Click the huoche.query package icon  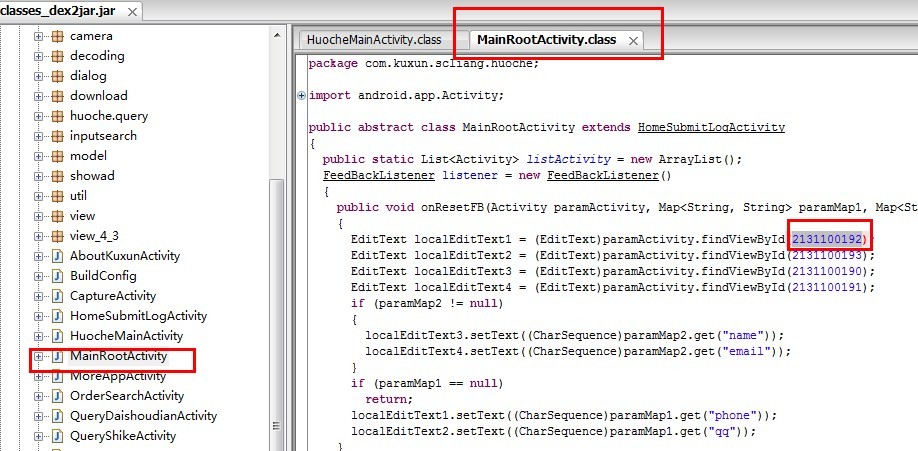coord(57,116)
